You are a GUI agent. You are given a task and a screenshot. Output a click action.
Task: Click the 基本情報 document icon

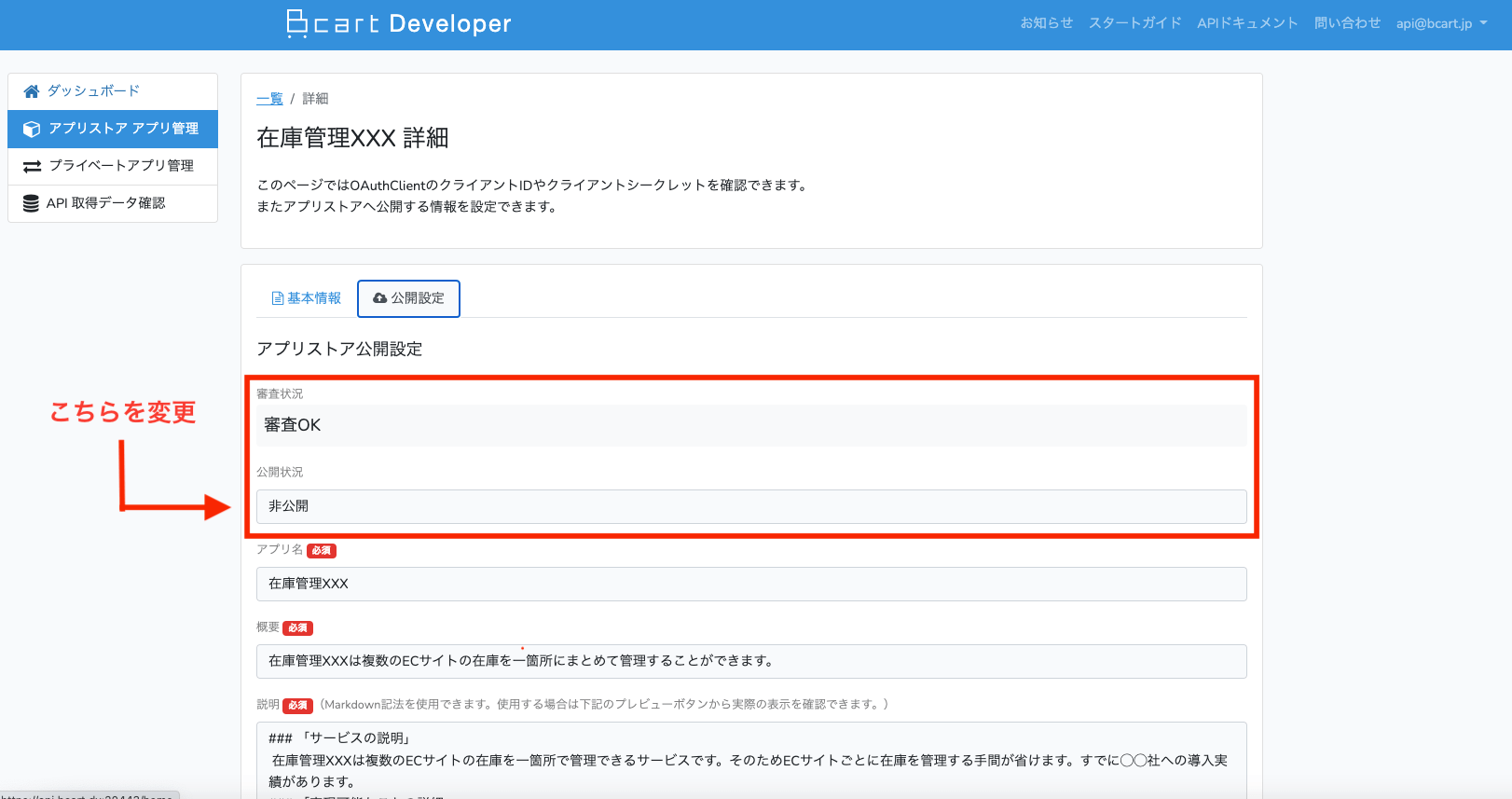[x=277, y=298]
